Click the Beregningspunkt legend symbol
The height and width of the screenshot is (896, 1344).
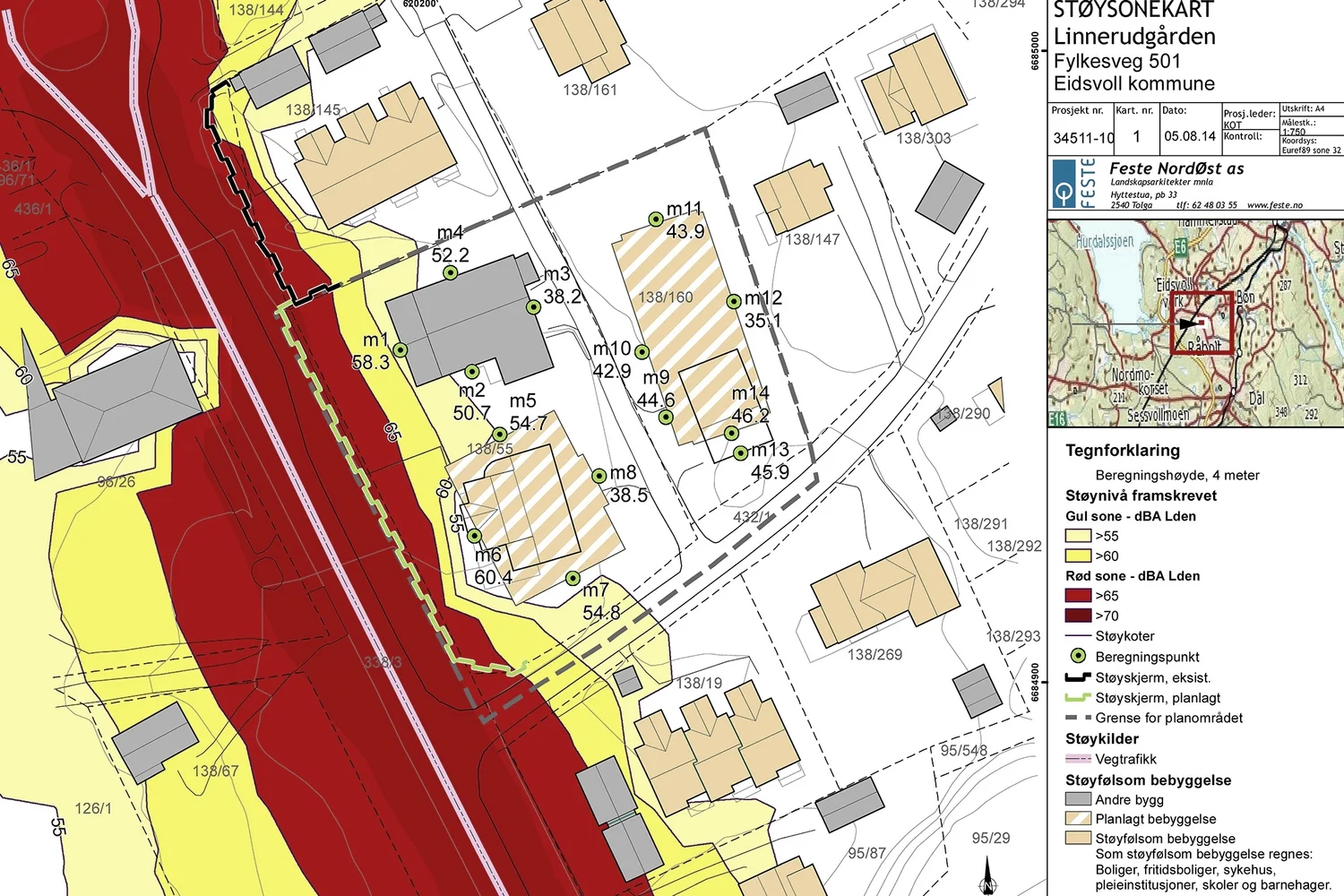[1079, 656]
